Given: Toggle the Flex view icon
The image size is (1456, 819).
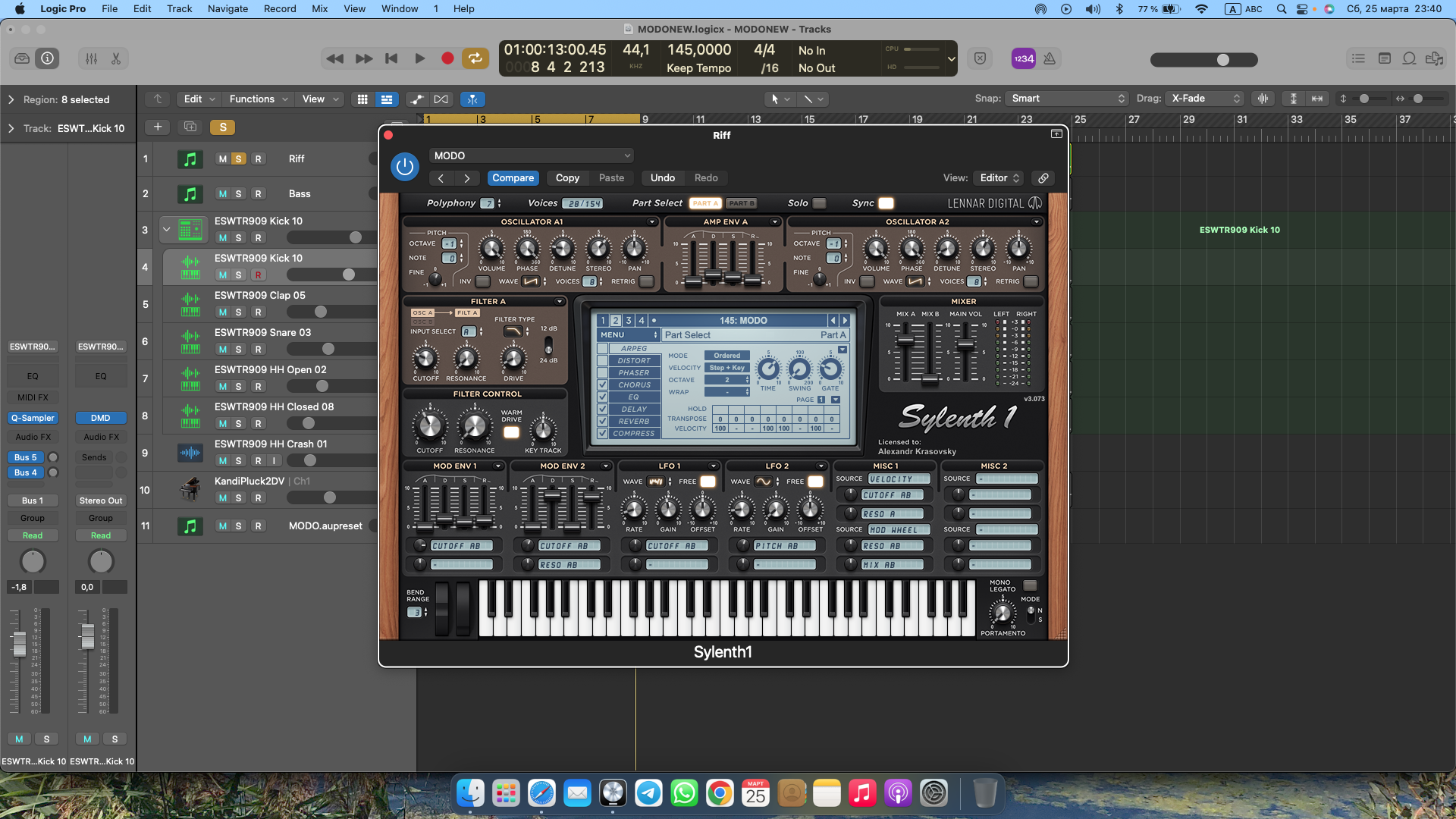Looking at the screenshot, I should (x=441, y=99).
